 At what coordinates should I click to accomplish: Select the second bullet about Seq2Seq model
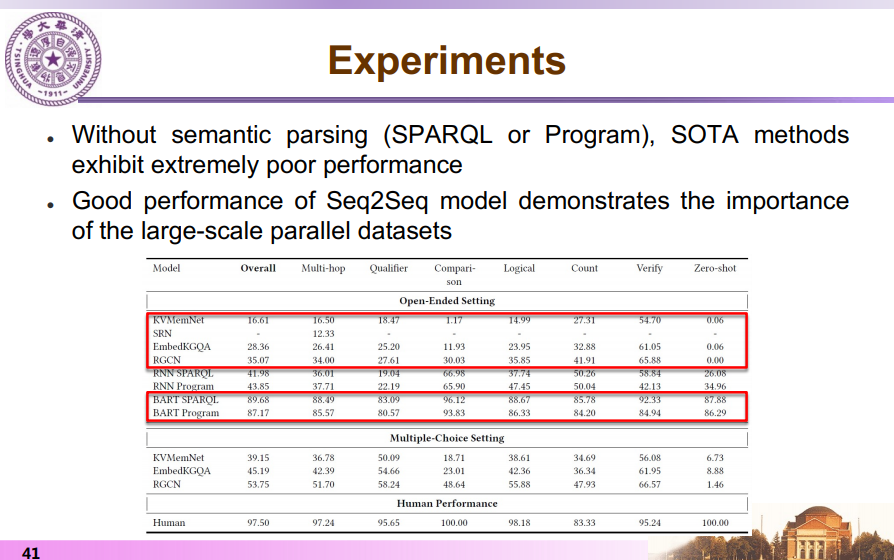tap(460, 215)
